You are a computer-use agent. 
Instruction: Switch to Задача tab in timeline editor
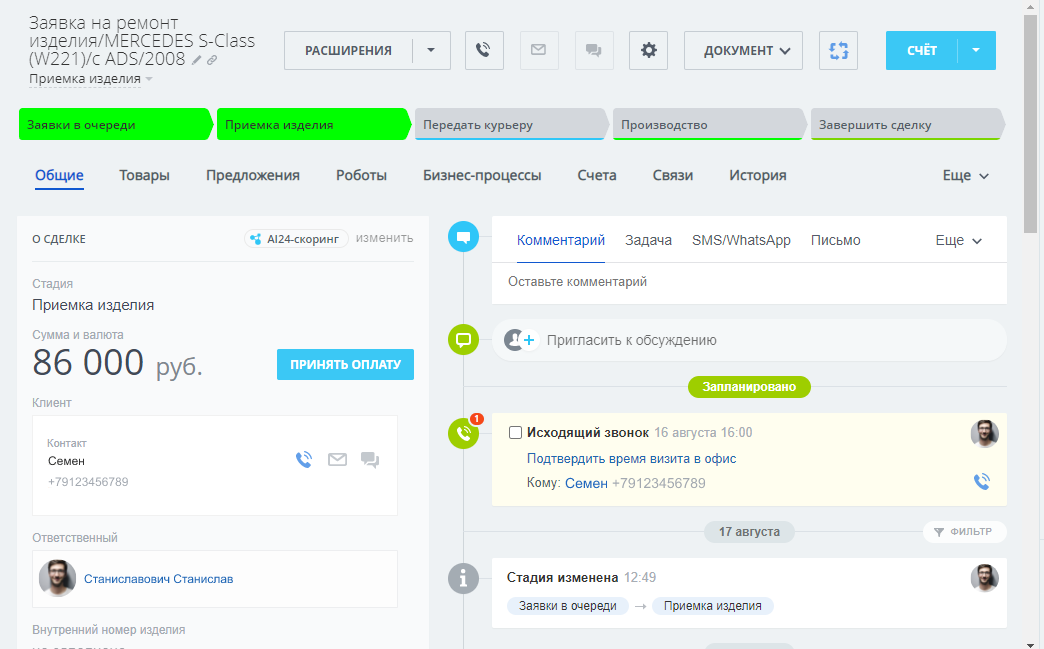(x=649, y=240)
